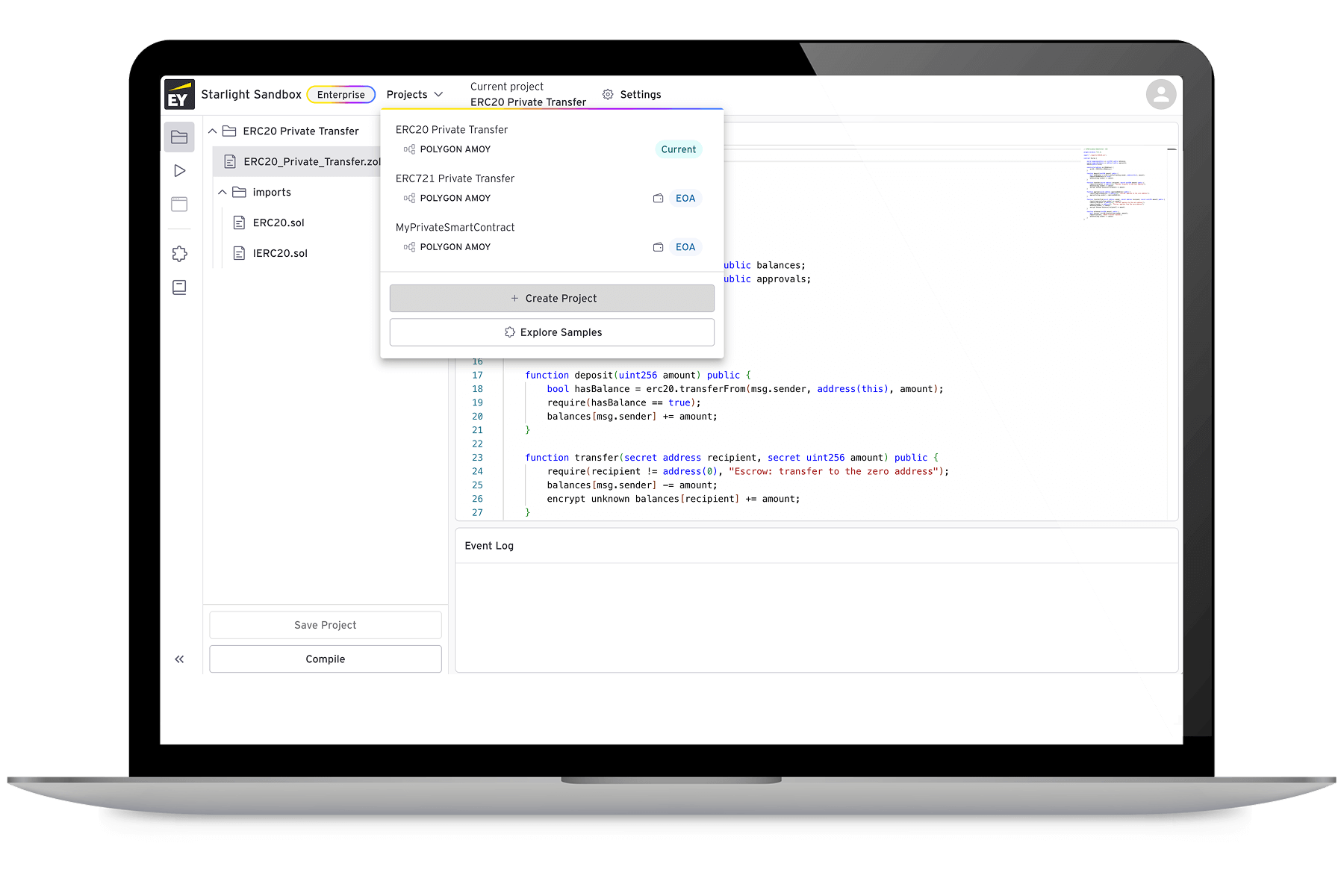
Task: Open Settings in the top bar
Action: coord(632,95)
